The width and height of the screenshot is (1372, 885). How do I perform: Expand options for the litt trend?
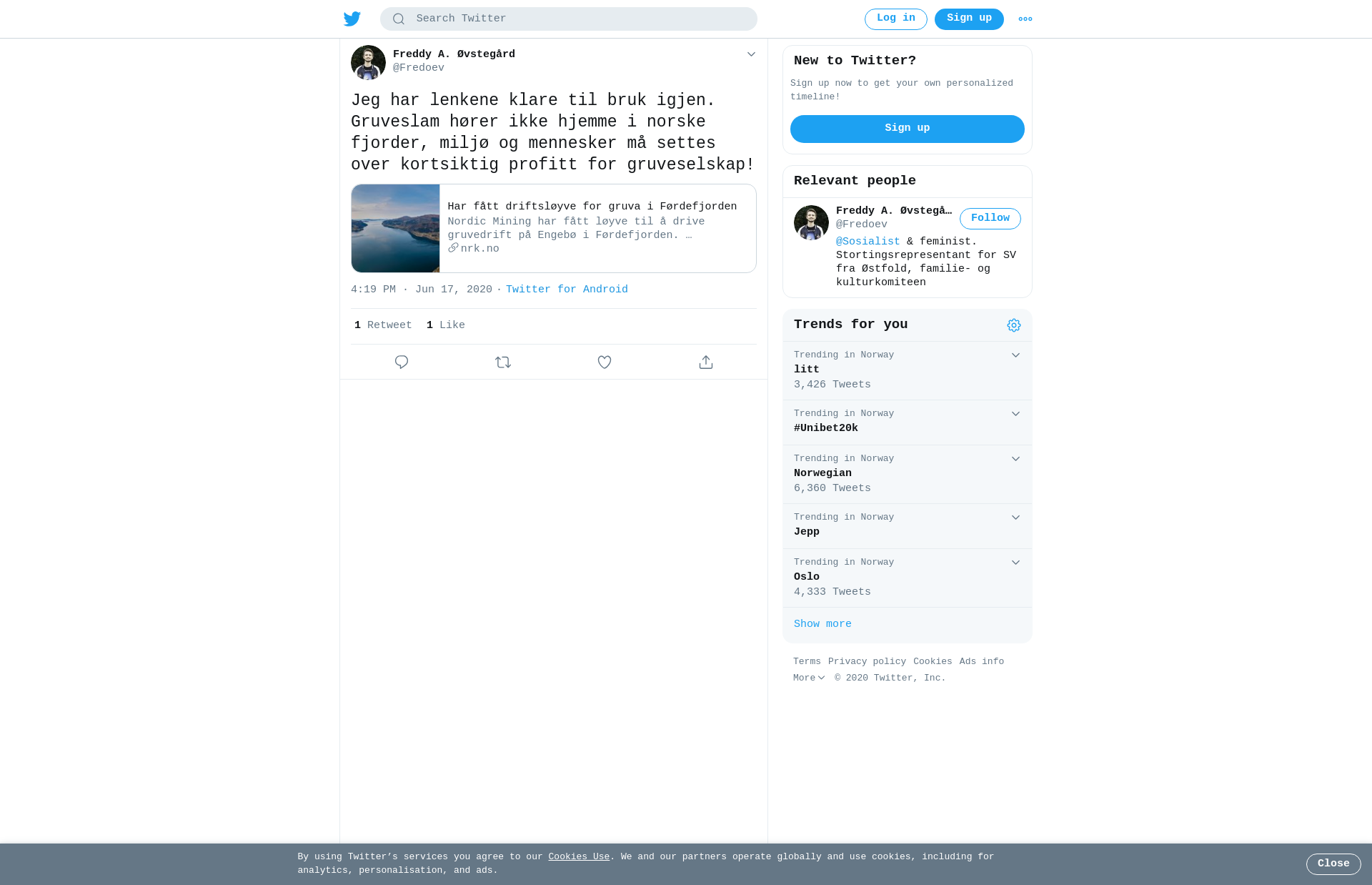(1015, 355)
